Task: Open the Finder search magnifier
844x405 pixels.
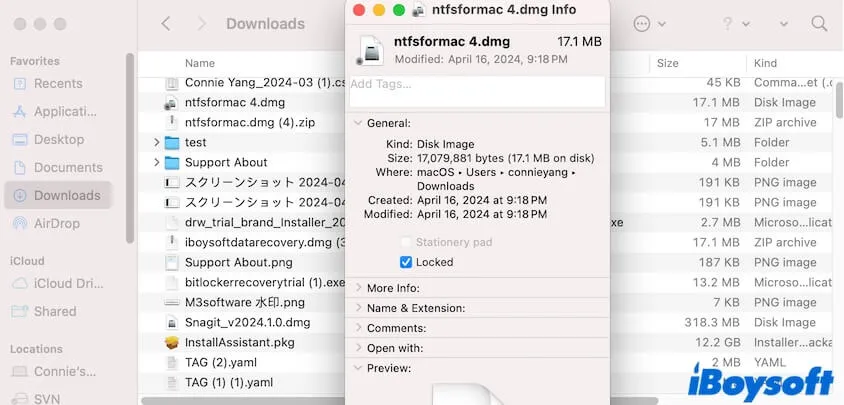Action: 819,24
